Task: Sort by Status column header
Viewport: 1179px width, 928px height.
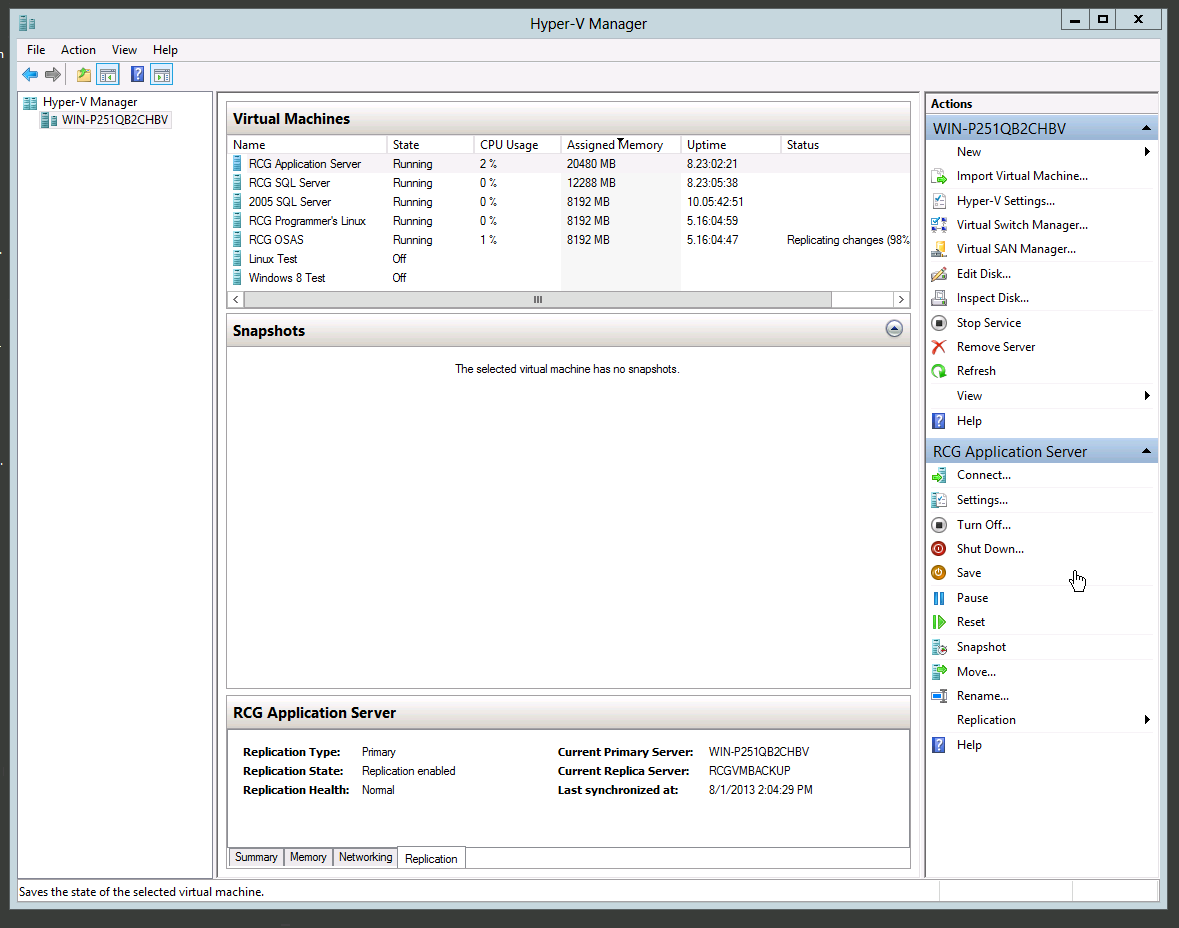Action: coord(845,144)
